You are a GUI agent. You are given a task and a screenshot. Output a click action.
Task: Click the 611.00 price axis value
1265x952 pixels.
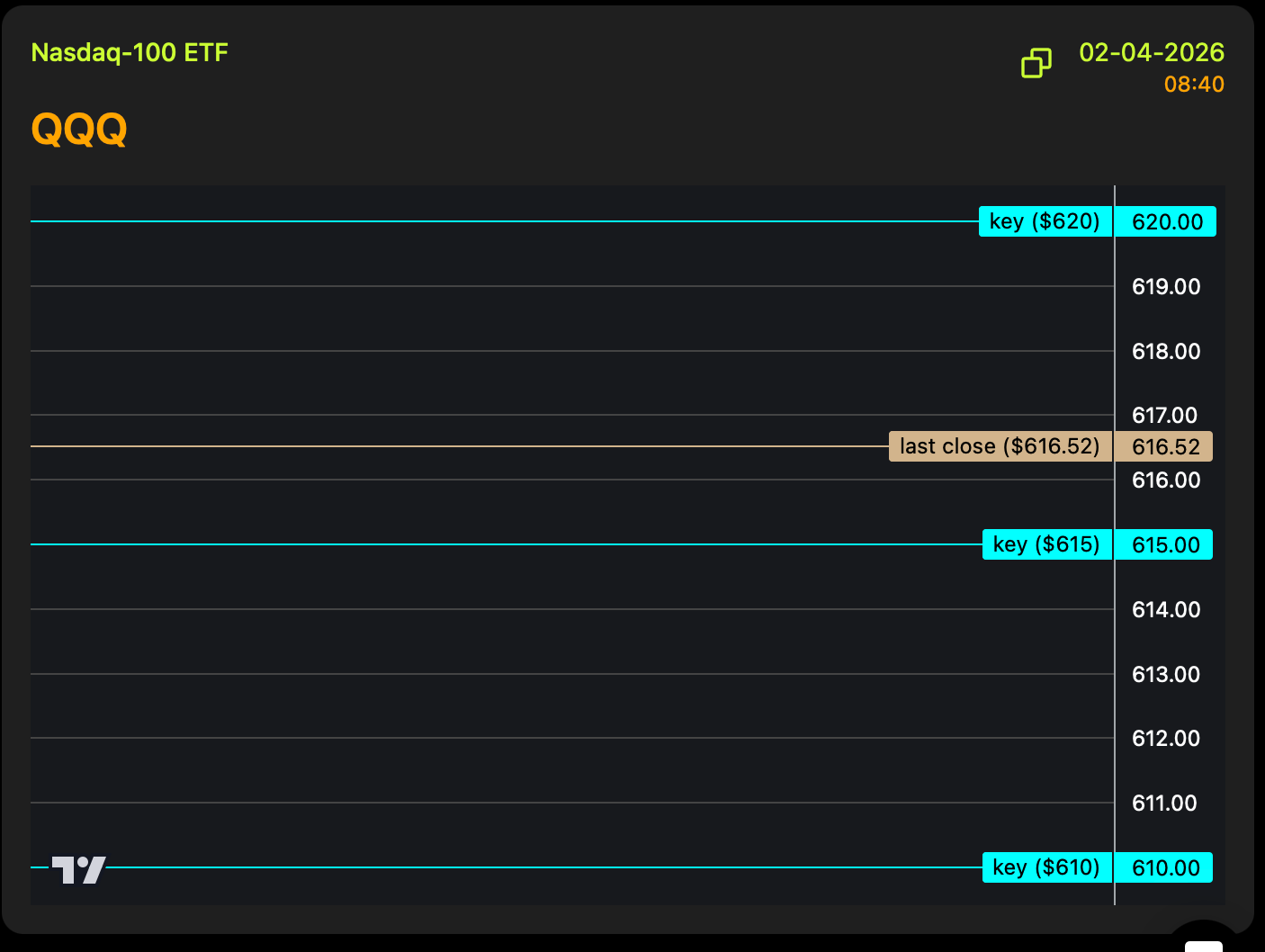click(1164, 803)
